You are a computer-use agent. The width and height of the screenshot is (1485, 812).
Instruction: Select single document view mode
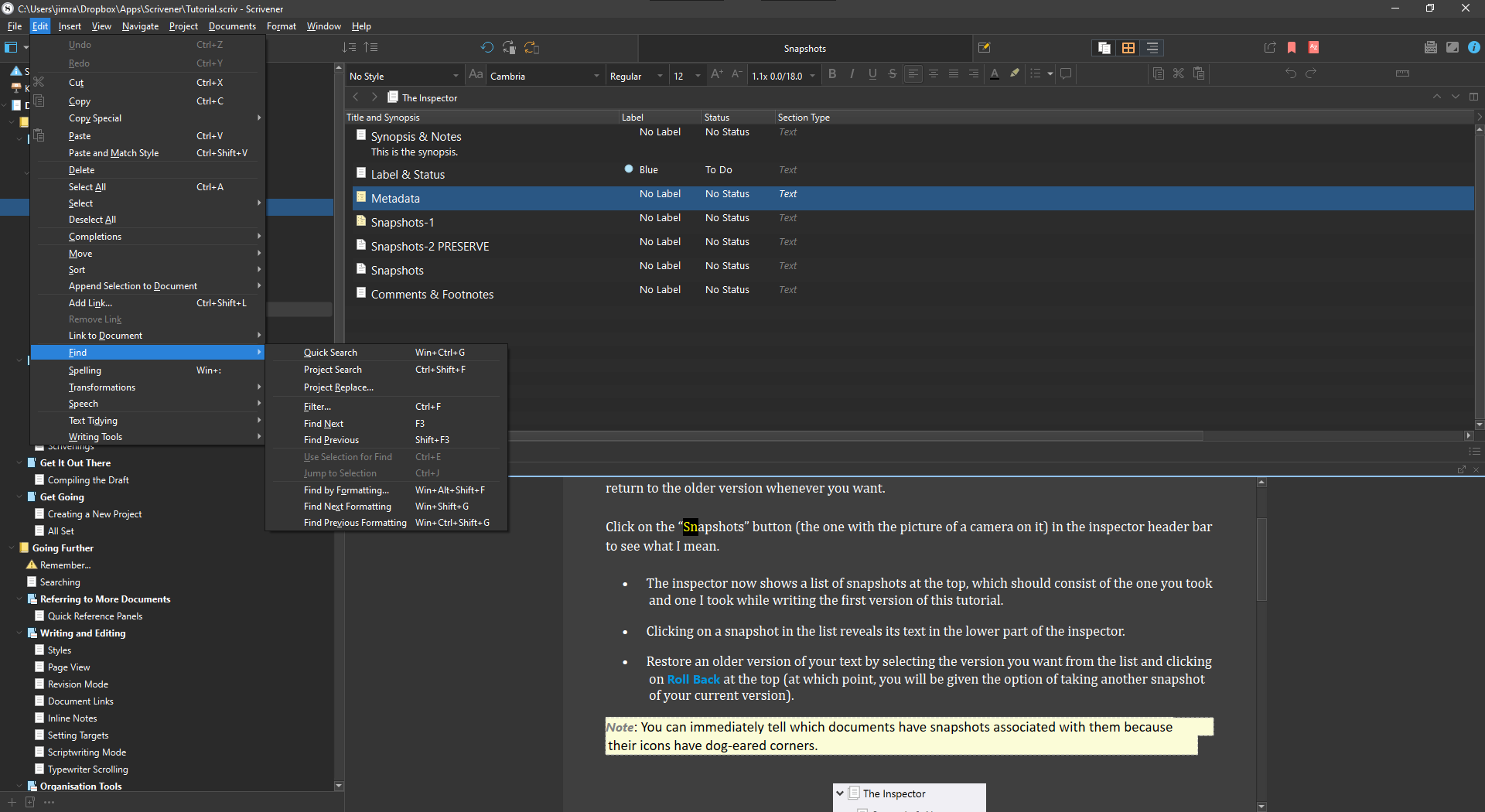pyautogui.click(x=1104, y=47)
